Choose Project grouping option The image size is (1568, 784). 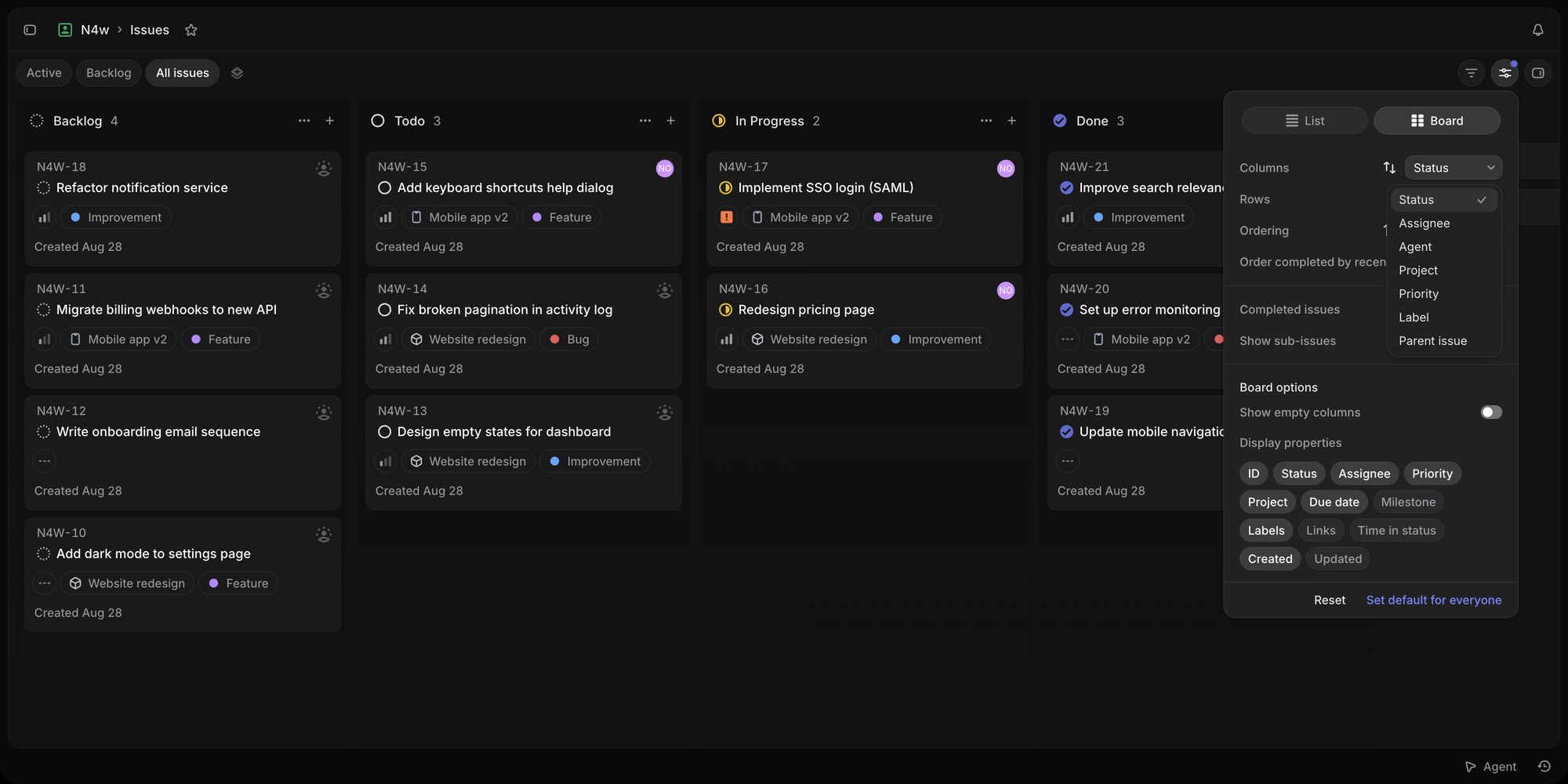pyautogui.click(x=1444, y=270)
